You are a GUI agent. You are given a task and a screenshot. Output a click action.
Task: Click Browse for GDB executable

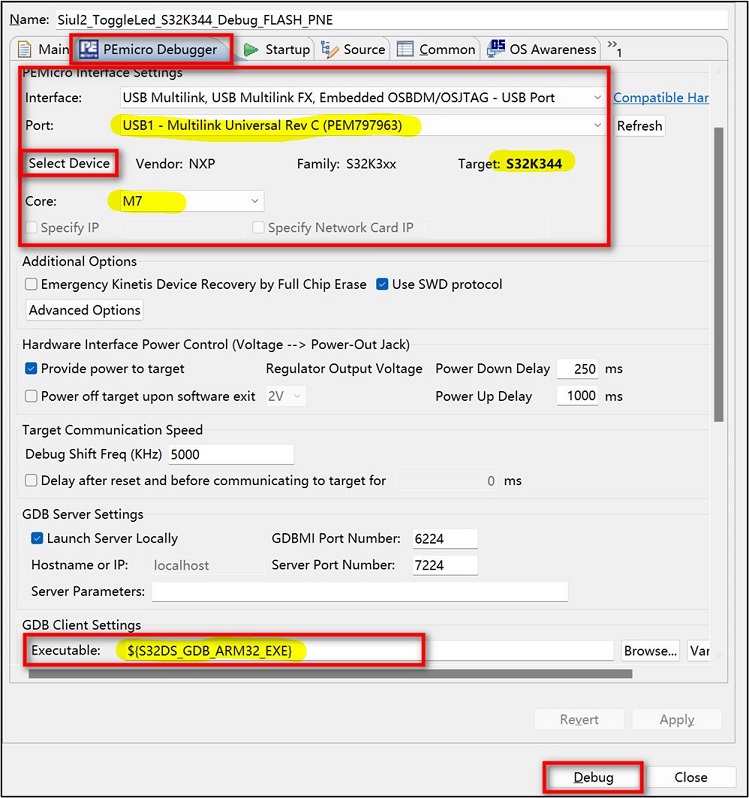[x=650, y=651]
